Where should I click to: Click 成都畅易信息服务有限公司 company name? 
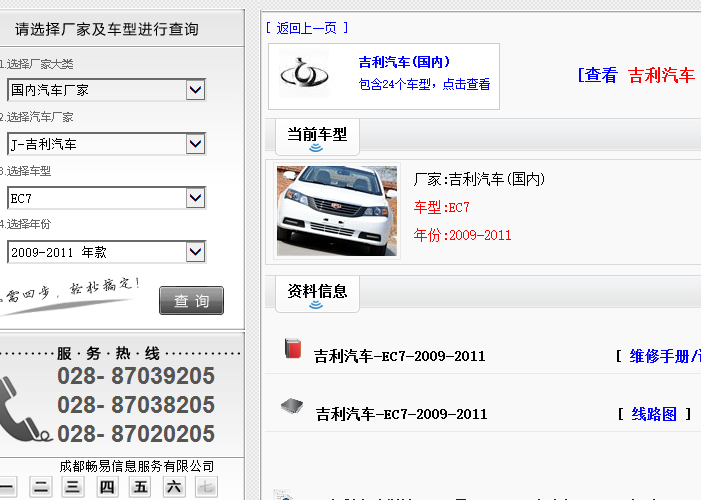click(137, 466)
